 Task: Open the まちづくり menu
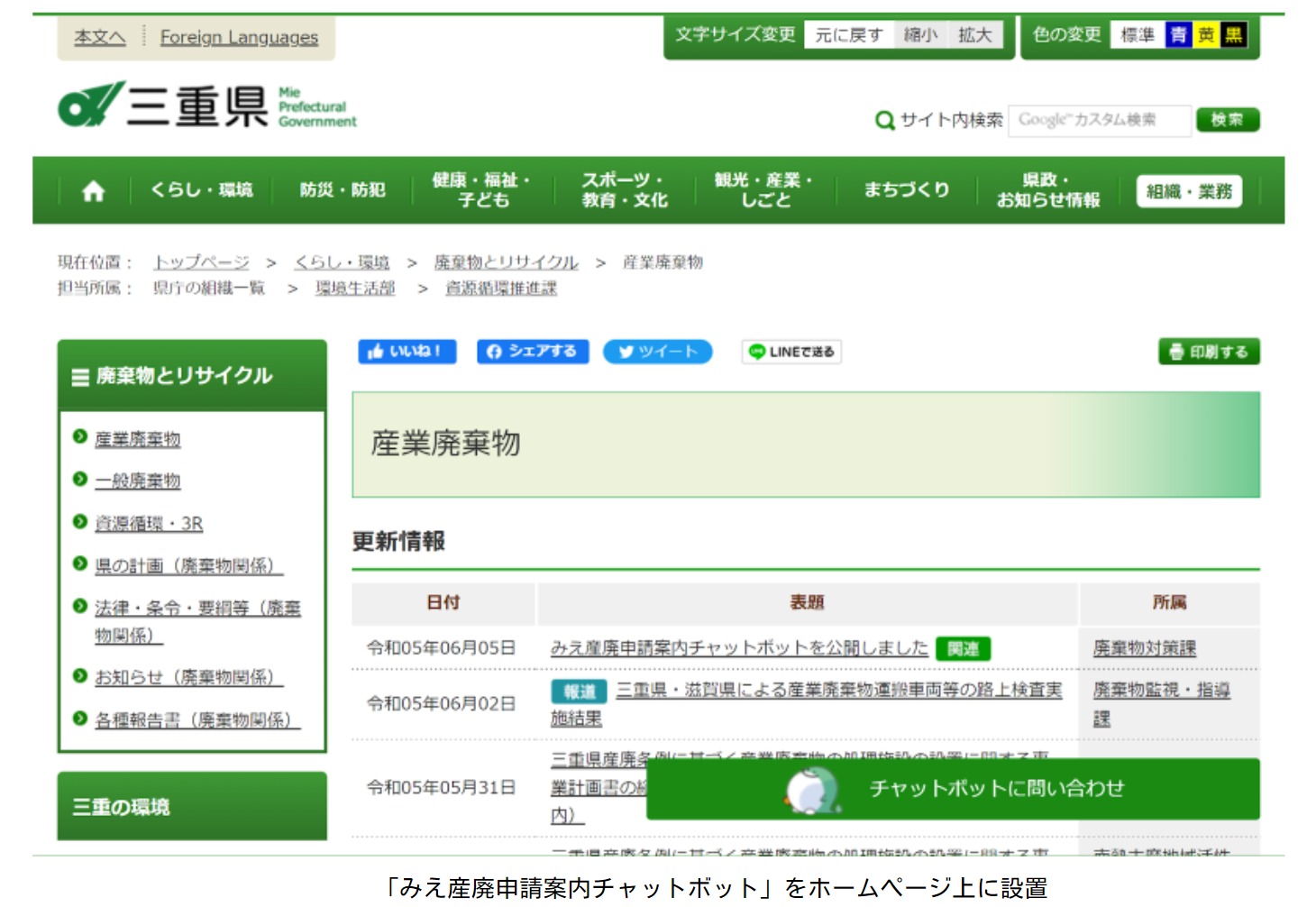coord(906,190)
